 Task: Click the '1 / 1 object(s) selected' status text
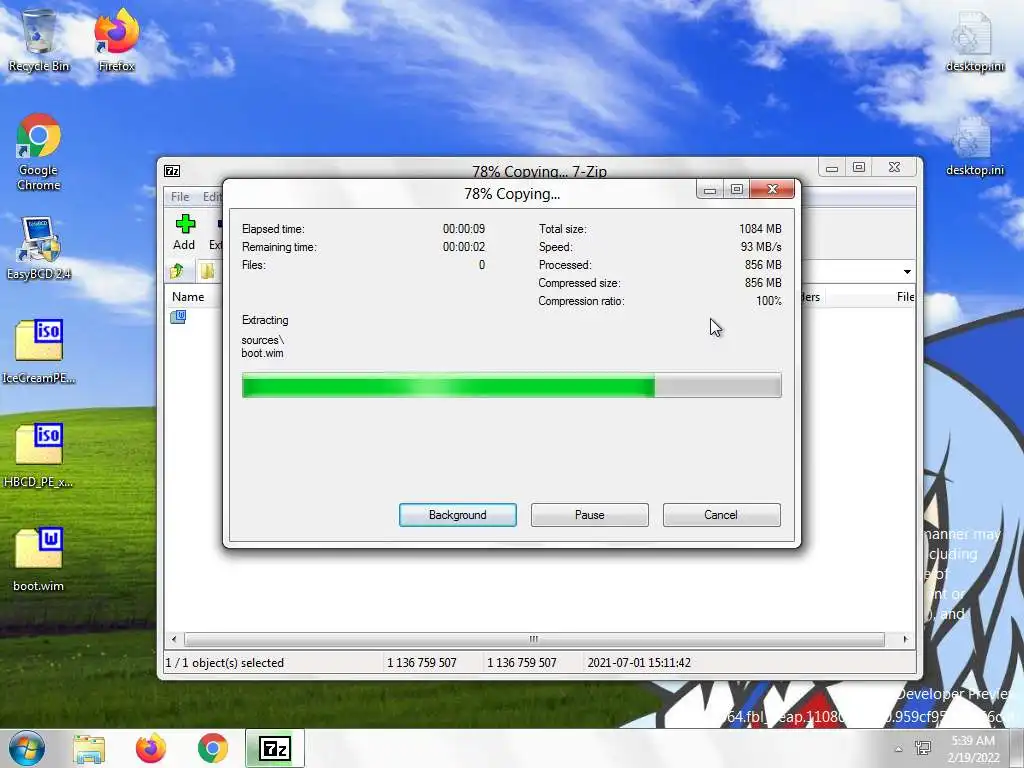[225, 662]
